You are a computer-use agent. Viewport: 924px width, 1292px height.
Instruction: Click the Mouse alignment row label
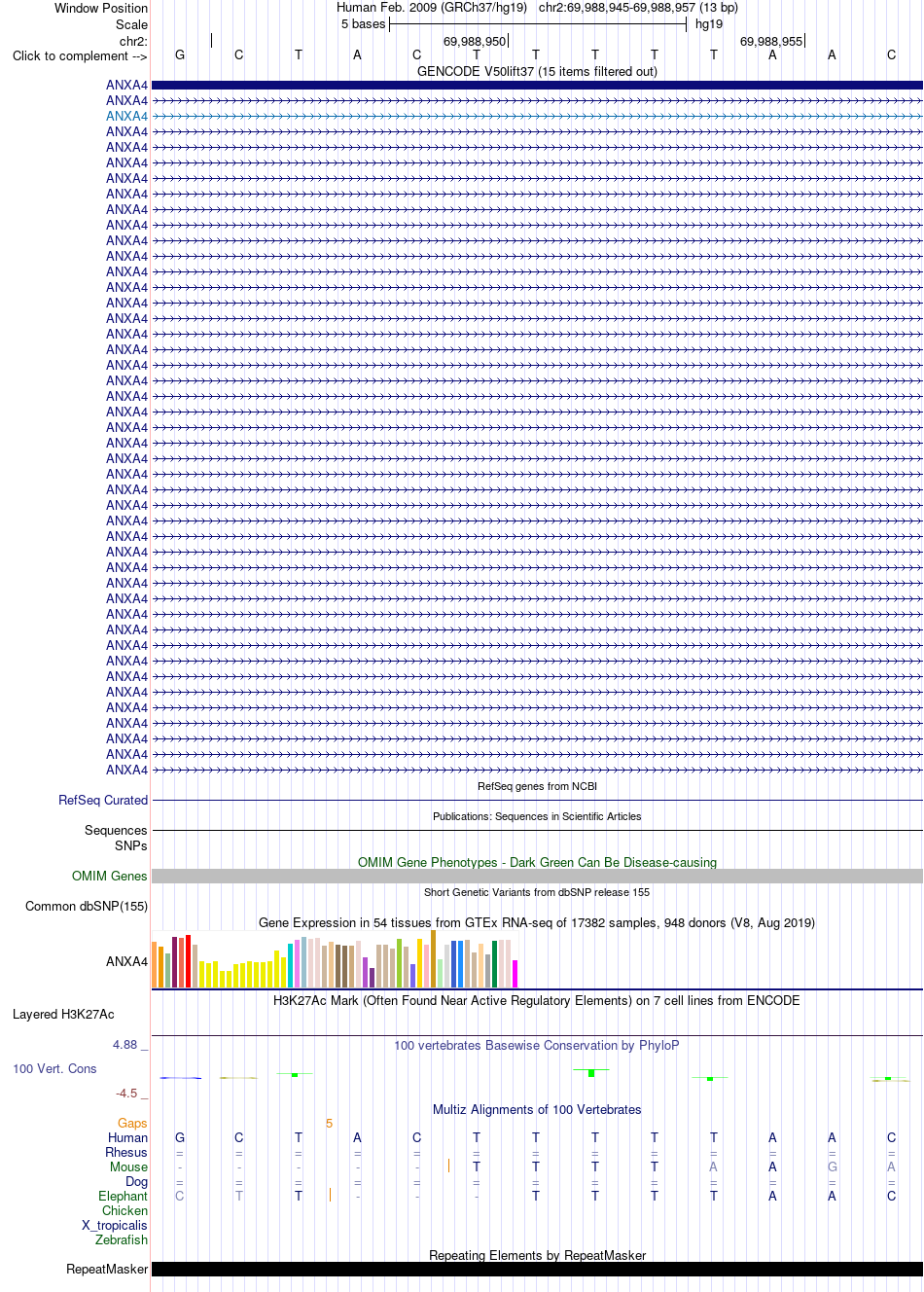coord(129,1166)
